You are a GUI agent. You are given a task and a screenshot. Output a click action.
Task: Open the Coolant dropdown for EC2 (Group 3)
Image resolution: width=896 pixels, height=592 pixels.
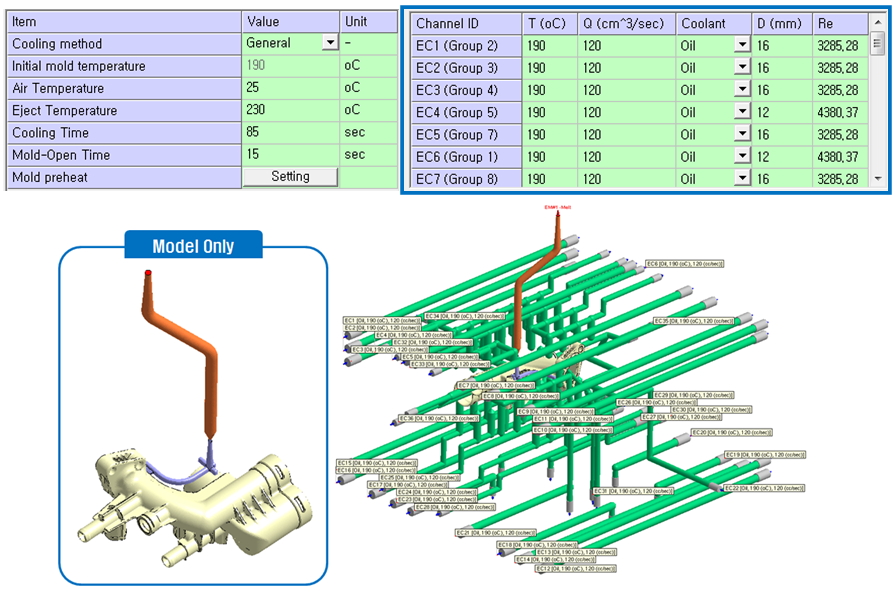[742, 67]
